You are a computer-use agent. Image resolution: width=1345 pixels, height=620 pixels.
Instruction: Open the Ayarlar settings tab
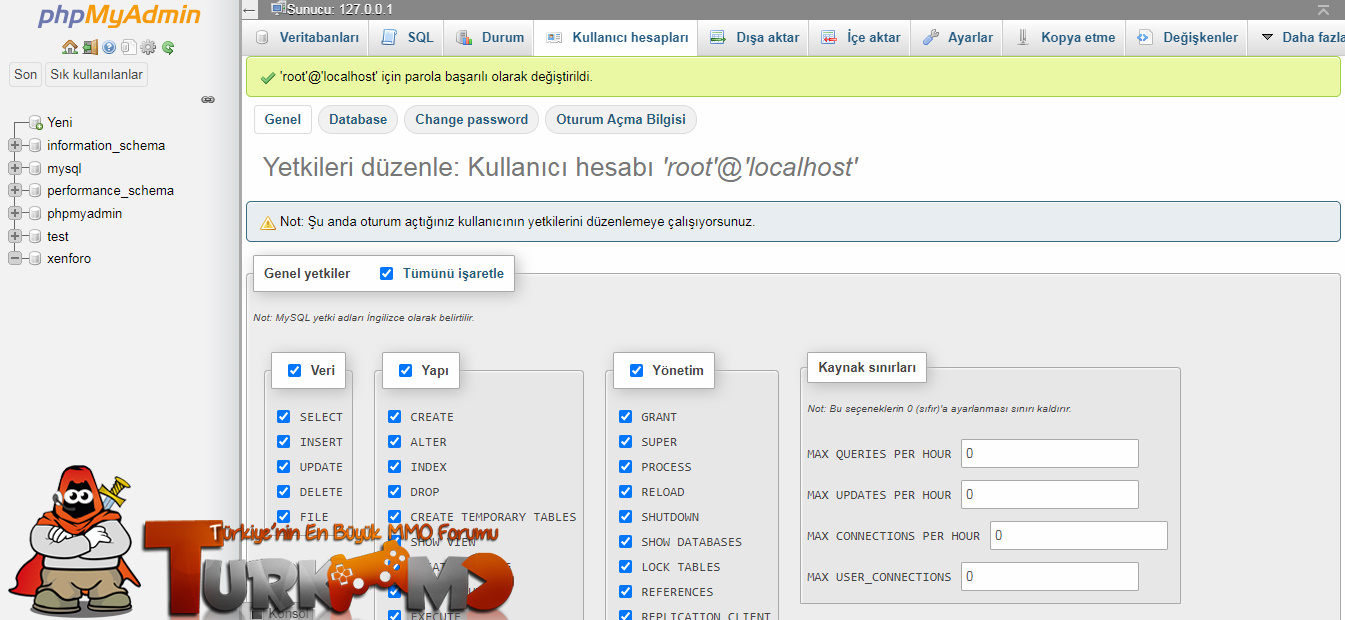[x=957, y=37]
